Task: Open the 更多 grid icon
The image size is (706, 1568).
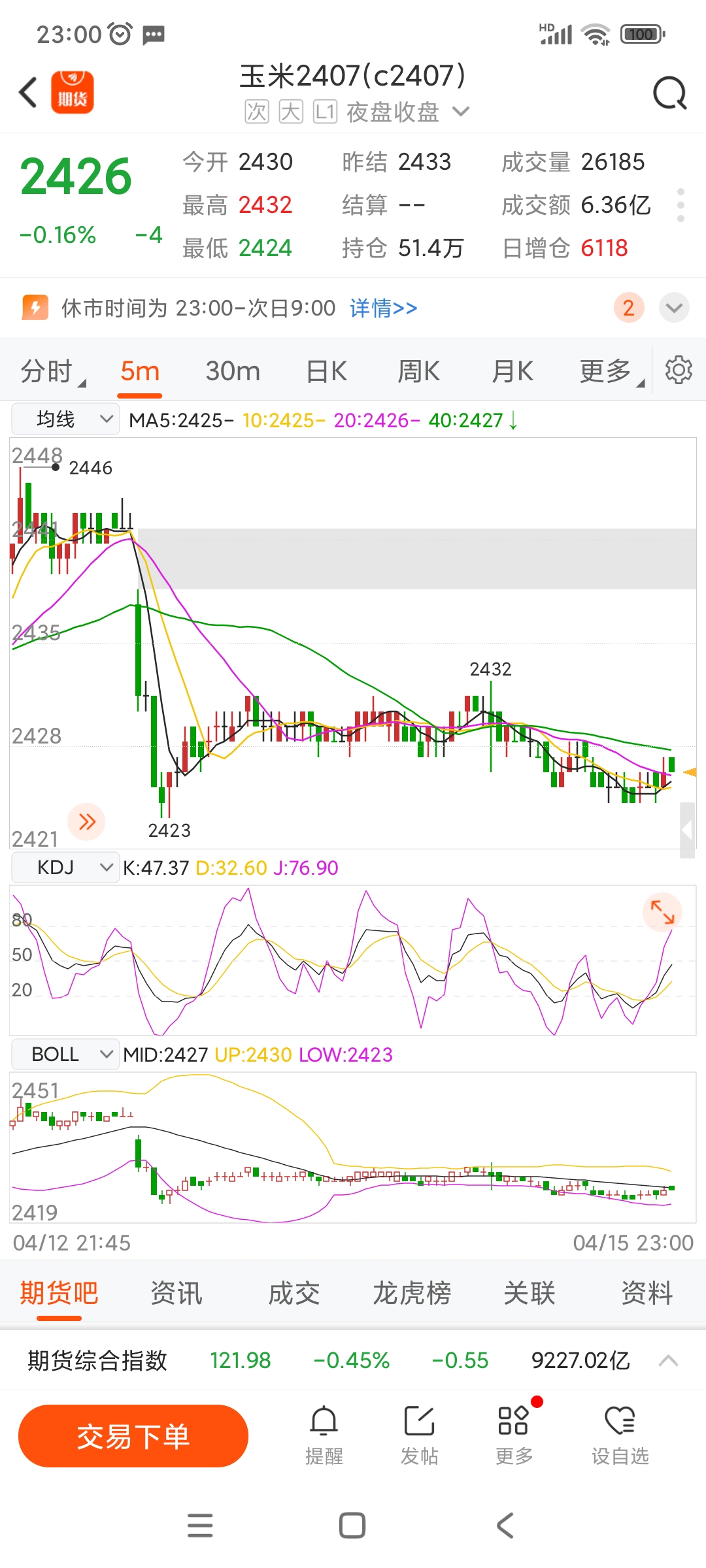Action: [x=514, y=1422]
